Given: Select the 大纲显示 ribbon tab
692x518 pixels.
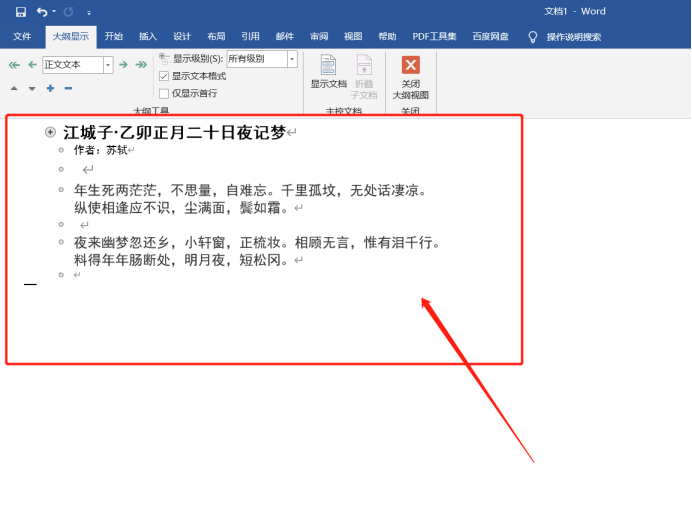Looking at the screenshot, I should (x=71, y=36).
